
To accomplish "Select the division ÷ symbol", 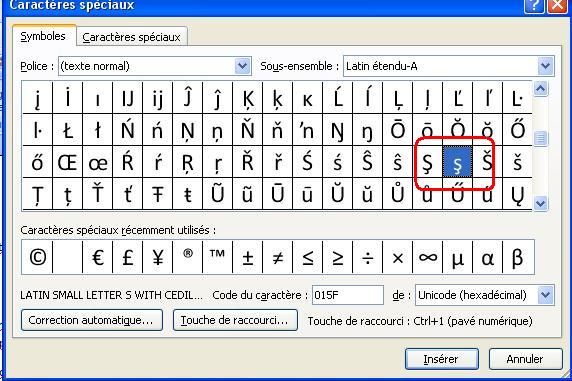I will pyautogui.click(x=367, y=258).
